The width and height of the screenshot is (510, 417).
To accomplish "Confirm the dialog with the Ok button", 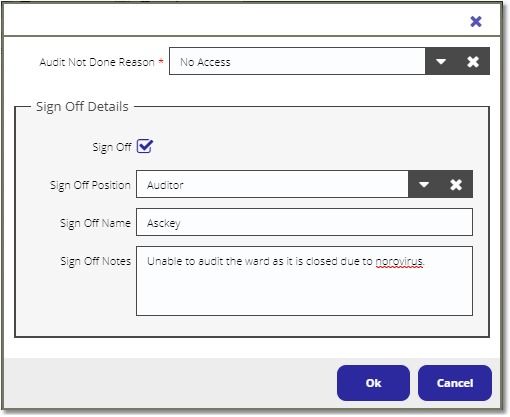I will point(373,383).
